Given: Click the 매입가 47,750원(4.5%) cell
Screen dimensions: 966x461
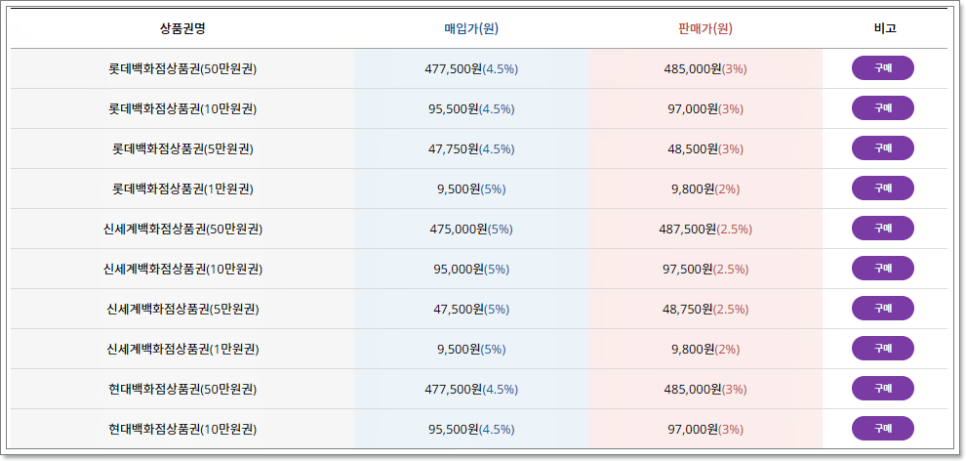Looking at the screenshot, I should 471,149.
